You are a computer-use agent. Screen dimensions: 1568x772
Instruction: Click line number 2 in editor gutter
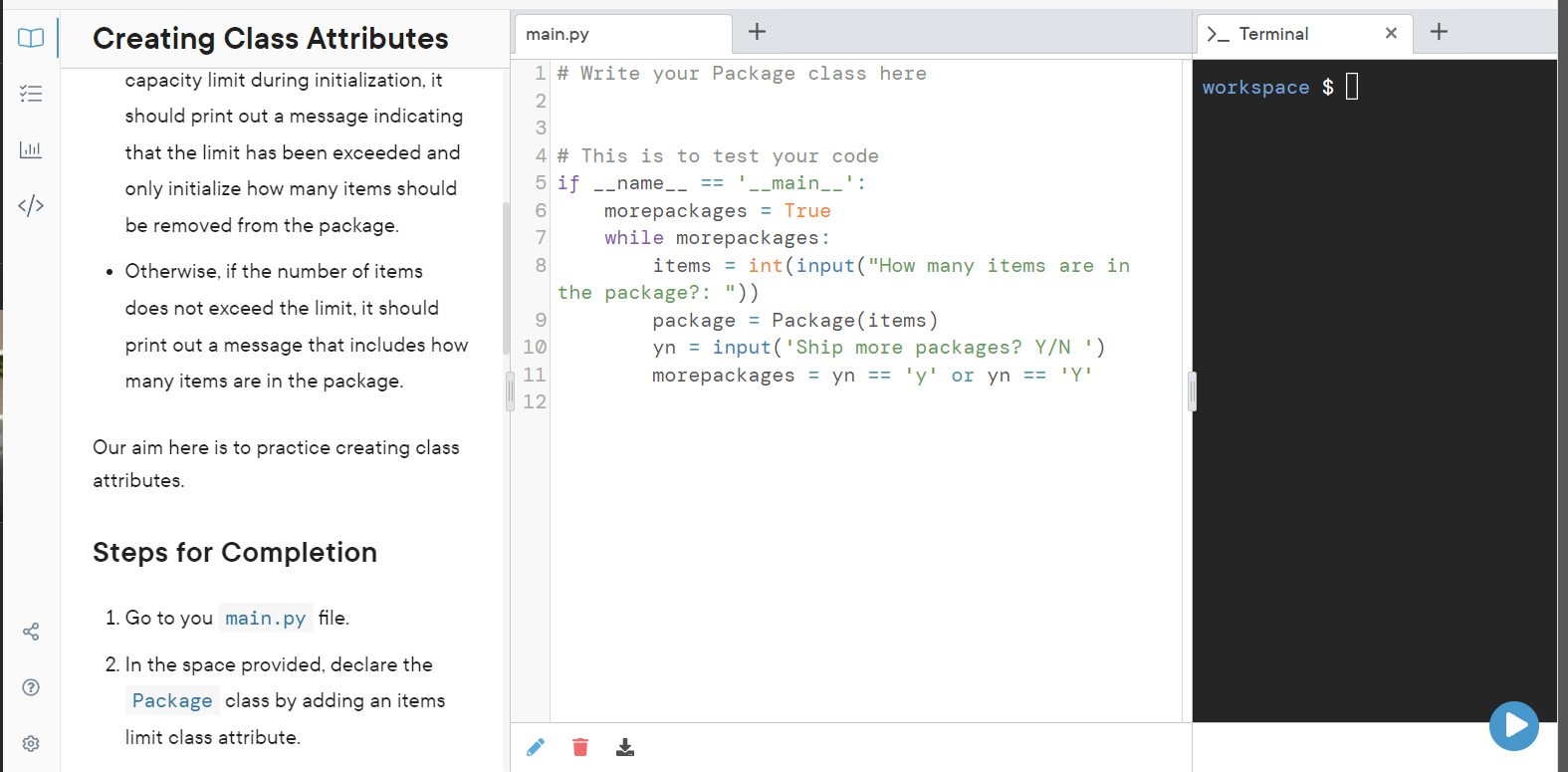click(541, 101)
